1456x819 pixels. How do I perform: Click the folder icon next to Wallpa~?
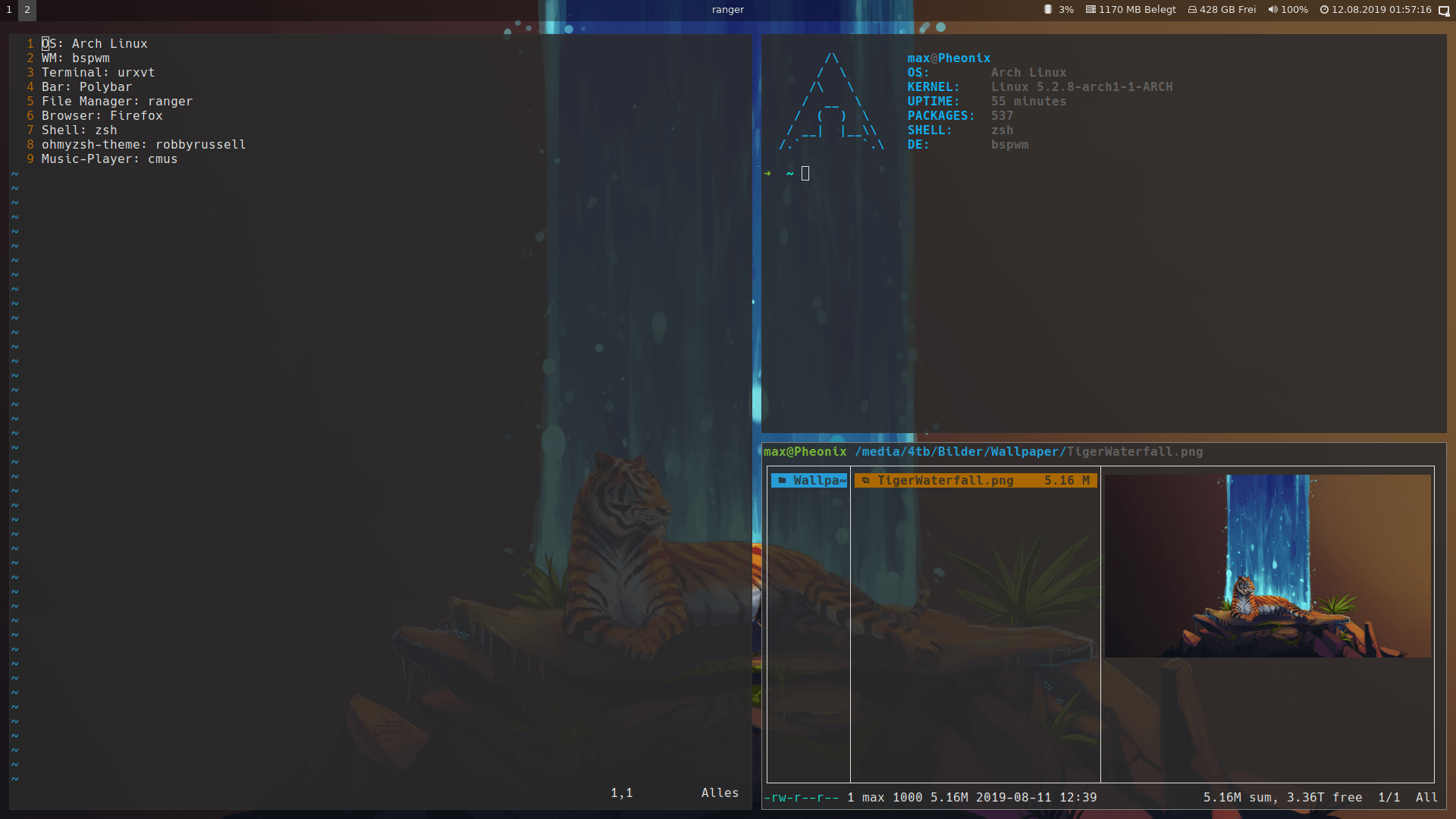coord(781,480)
